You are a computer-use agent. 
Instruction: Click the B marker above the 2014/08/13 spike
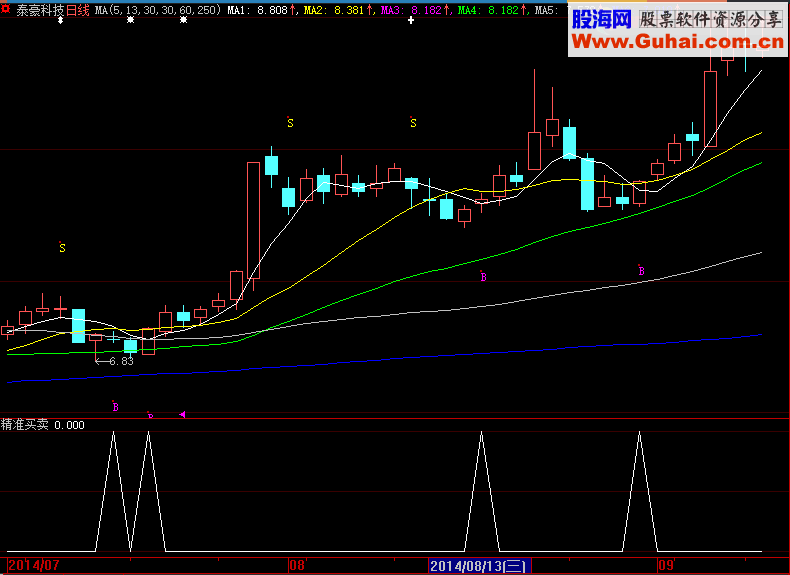tap(483, 276)
